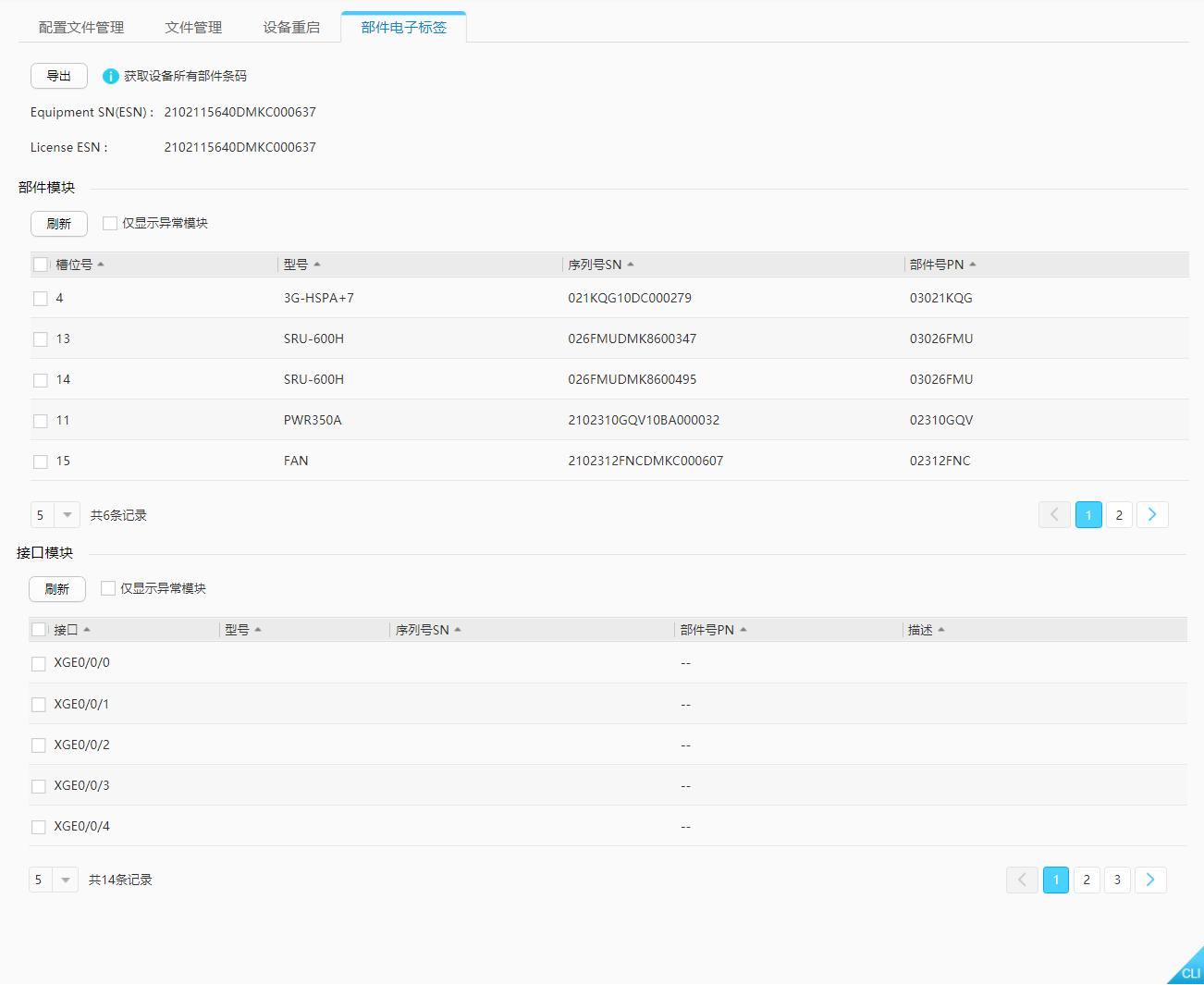Open the page size dropdown under 部件模块
Viewport: 1204px width, 985px height.
[66, 514]
